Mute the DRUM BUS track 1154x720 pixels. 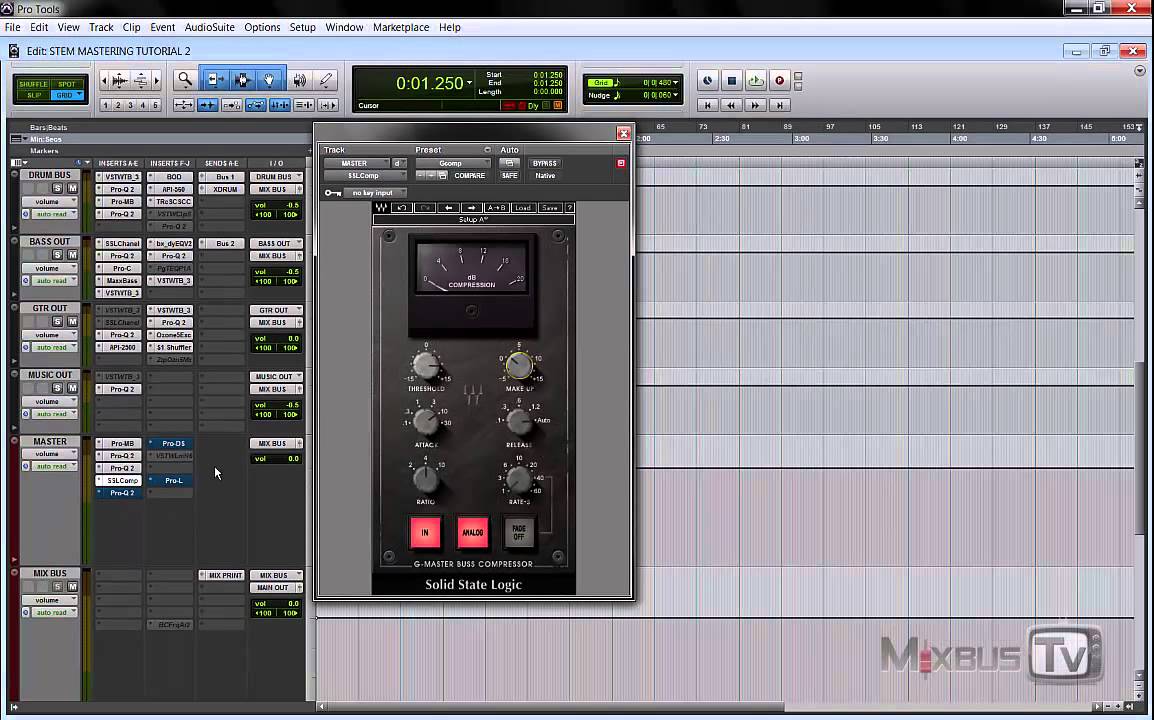(x=72, y=188)
